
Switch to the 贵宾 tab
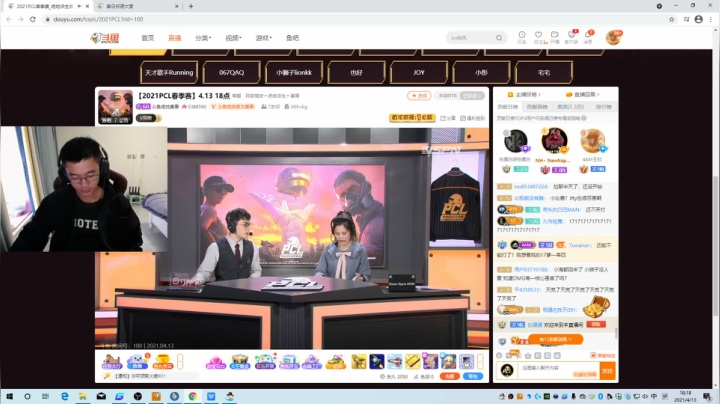tap(570, 107)
